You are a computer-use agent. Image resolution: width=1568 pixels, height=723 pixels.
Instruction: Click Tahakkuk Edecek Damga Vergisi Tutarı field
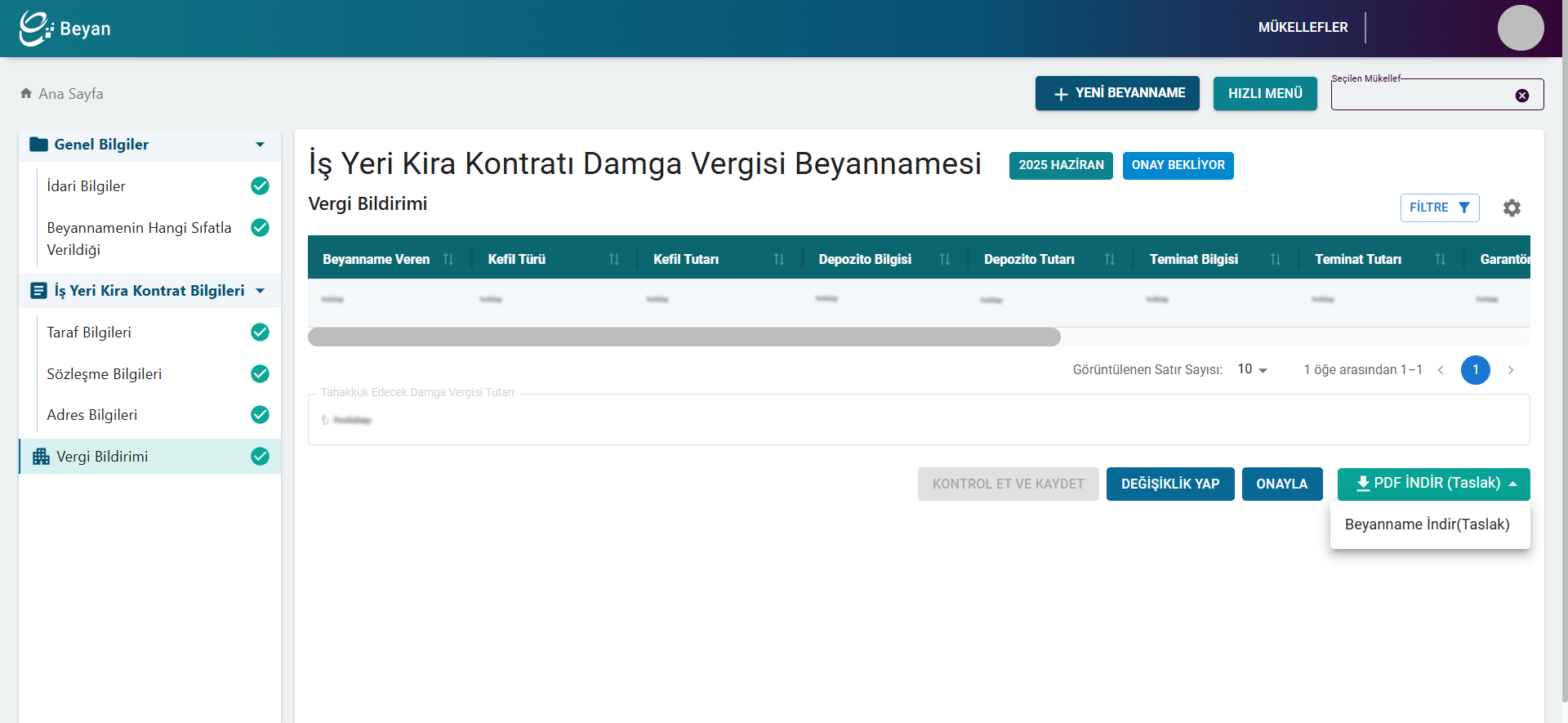(919, 420)
